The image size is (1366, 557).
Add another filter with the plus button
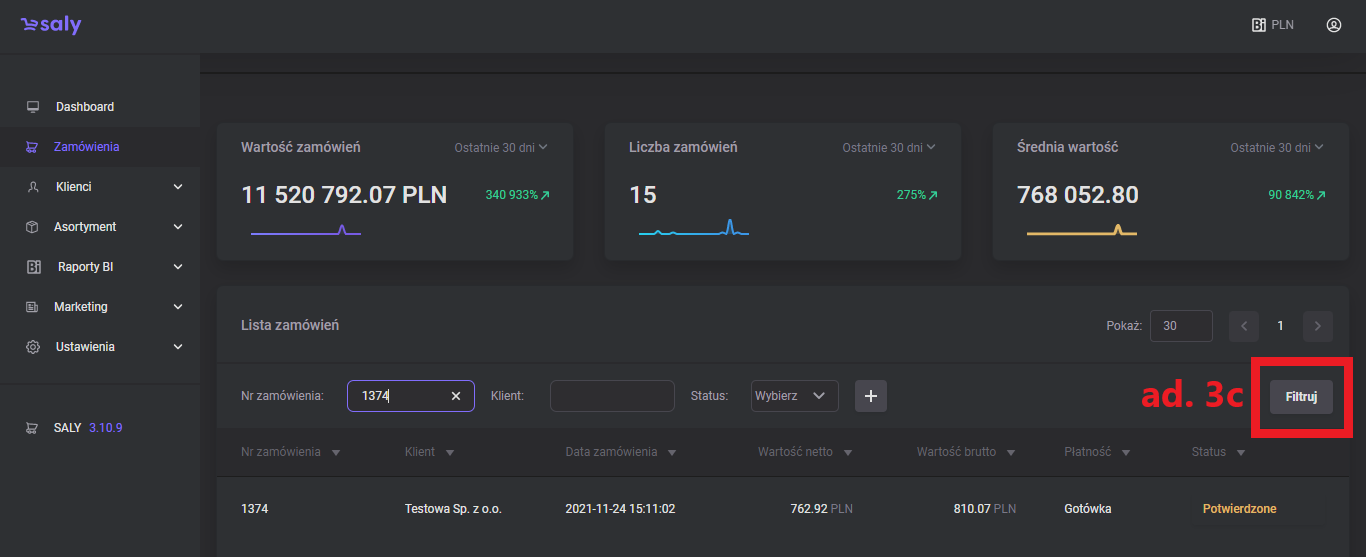click(x=870, y=396)
